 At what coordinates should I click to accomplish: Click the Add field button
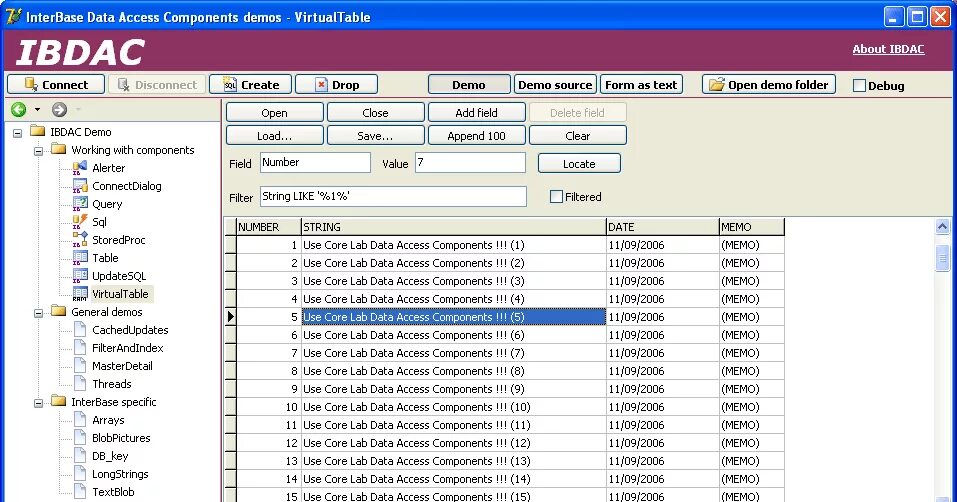pos(477,112)
